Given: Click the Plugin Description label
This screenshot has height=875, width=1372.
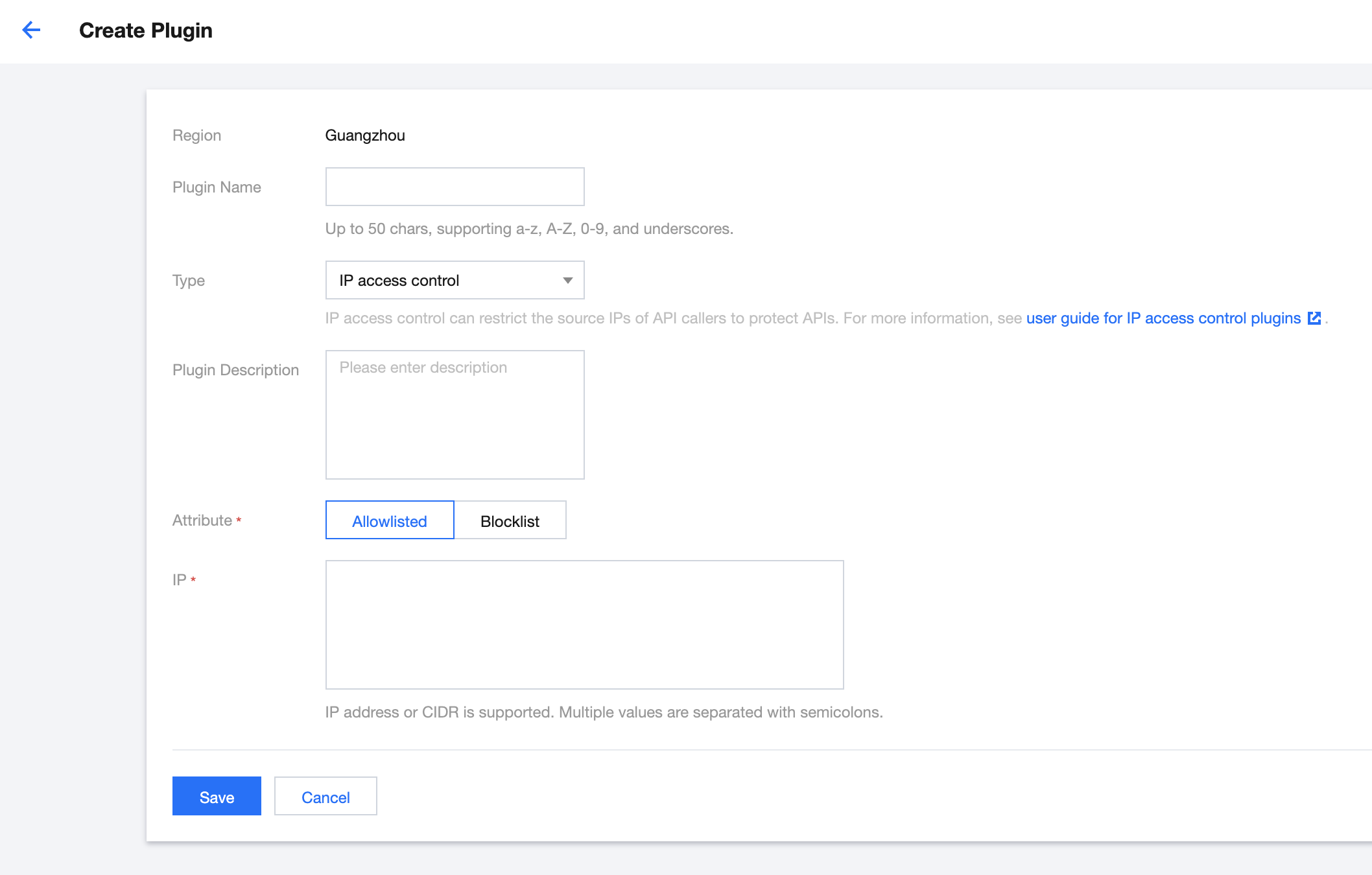Looking at the screenshot, I should [235, 370].
